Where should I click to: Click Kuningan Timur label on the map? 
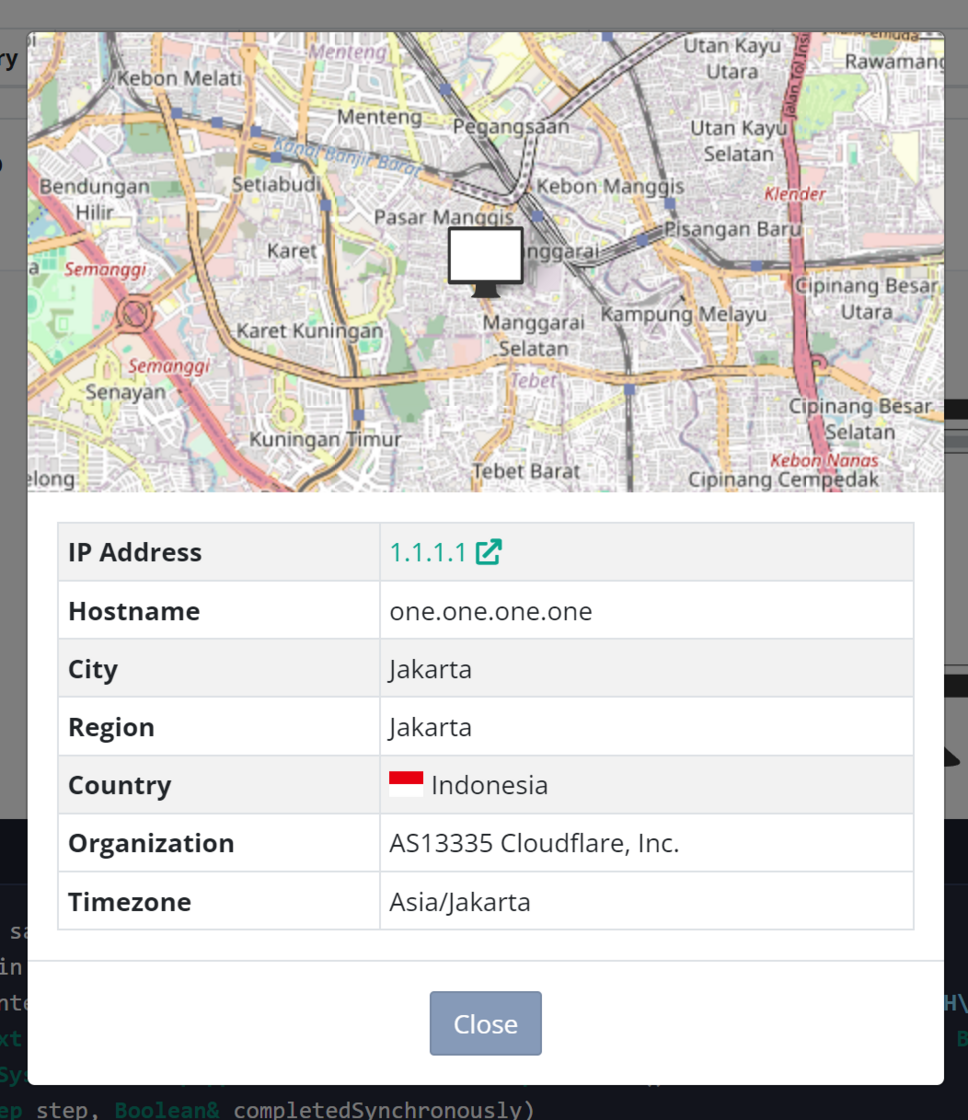click(x=325, y=439)
